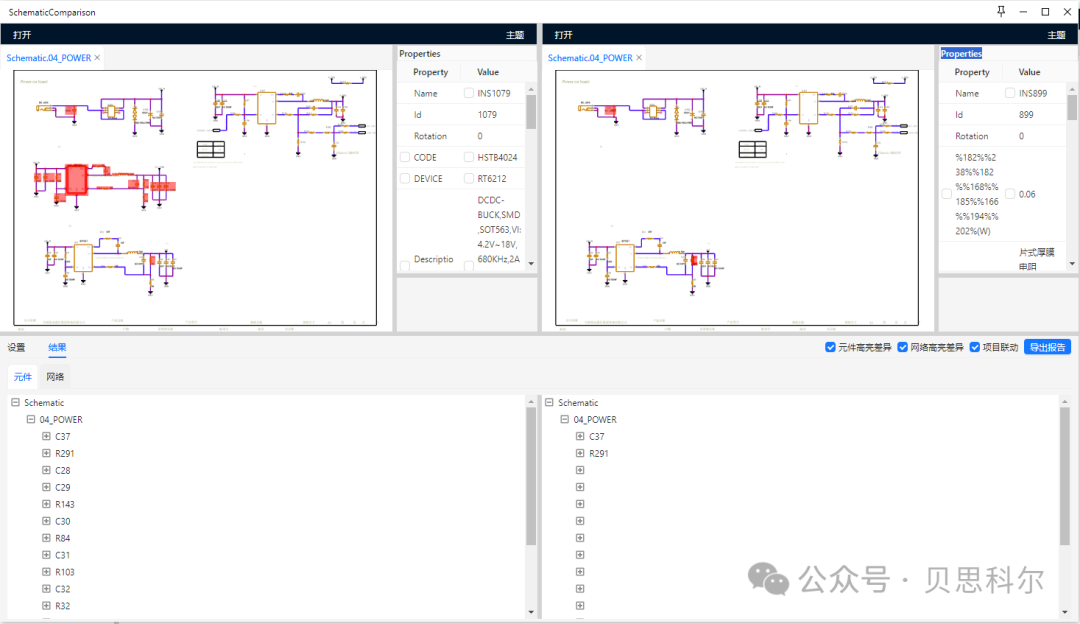
Task: Collapse the left Schematic root node
Action: (15, 402)
